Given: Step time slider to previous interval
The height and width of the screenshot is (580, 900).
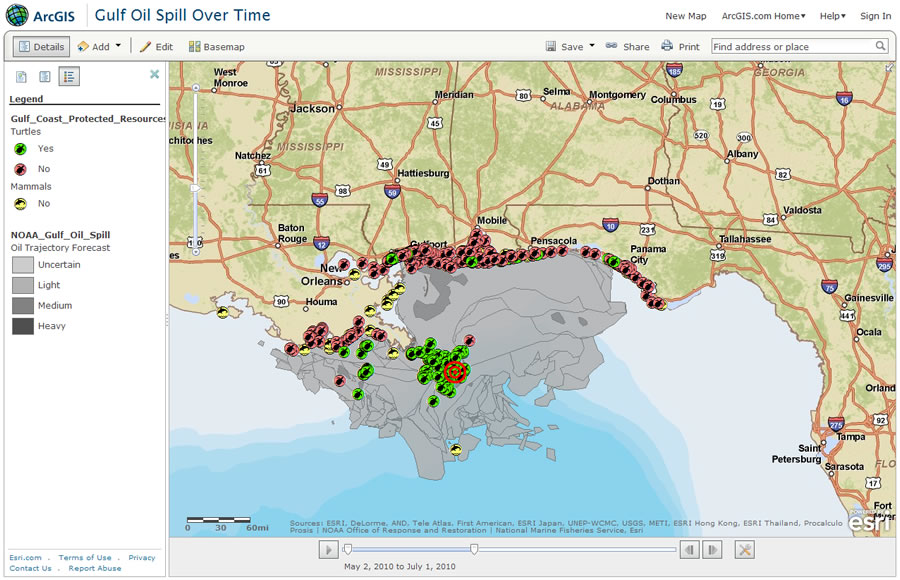Looking at the screenshot, I should (689, 550).
